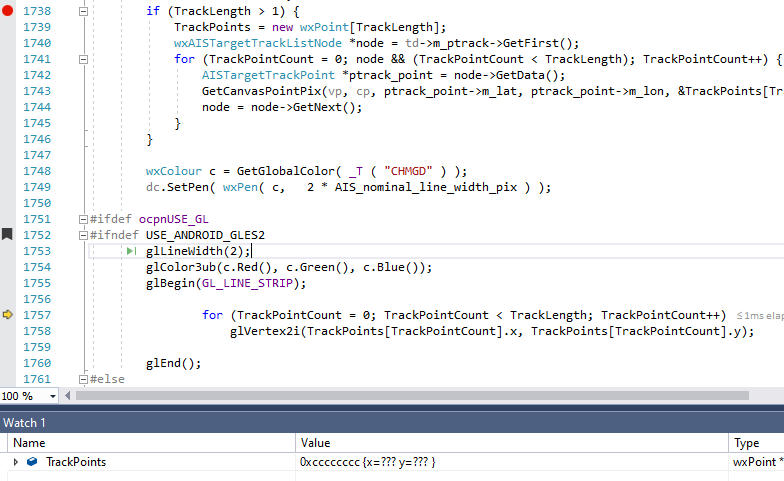Screen dimensions: 784x481
Task: Click the TrackPoints name in Watch
Action: coord(76,462)
